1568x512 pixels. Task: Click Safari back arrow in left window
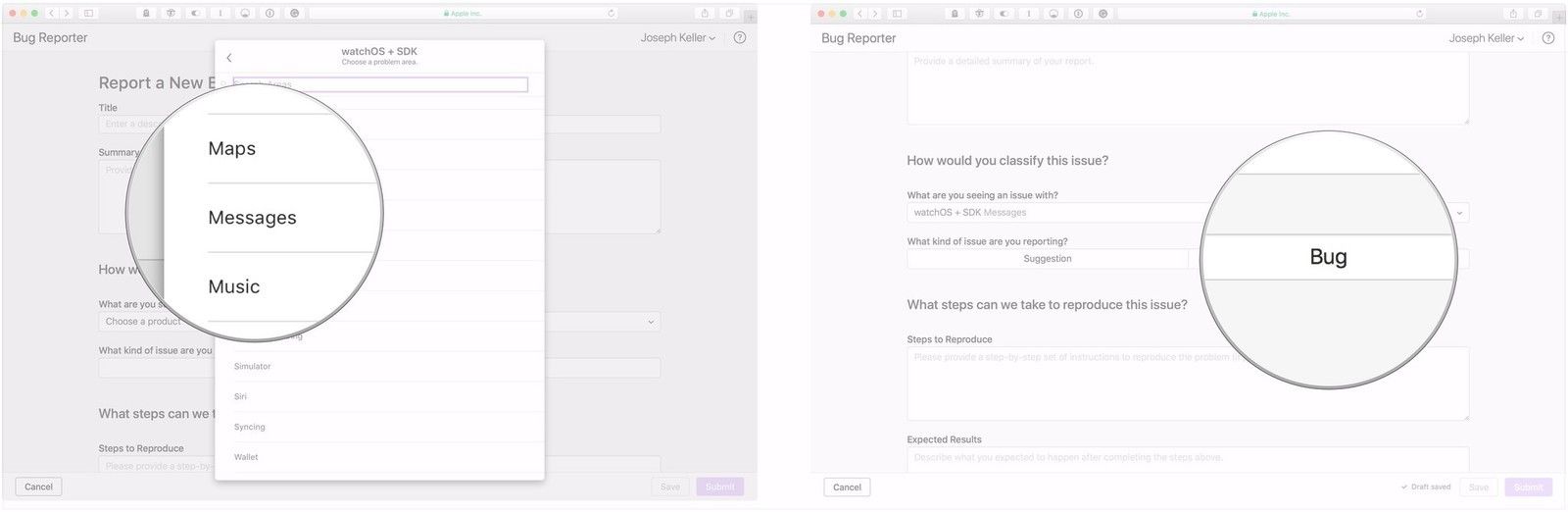tap(53, 14)
